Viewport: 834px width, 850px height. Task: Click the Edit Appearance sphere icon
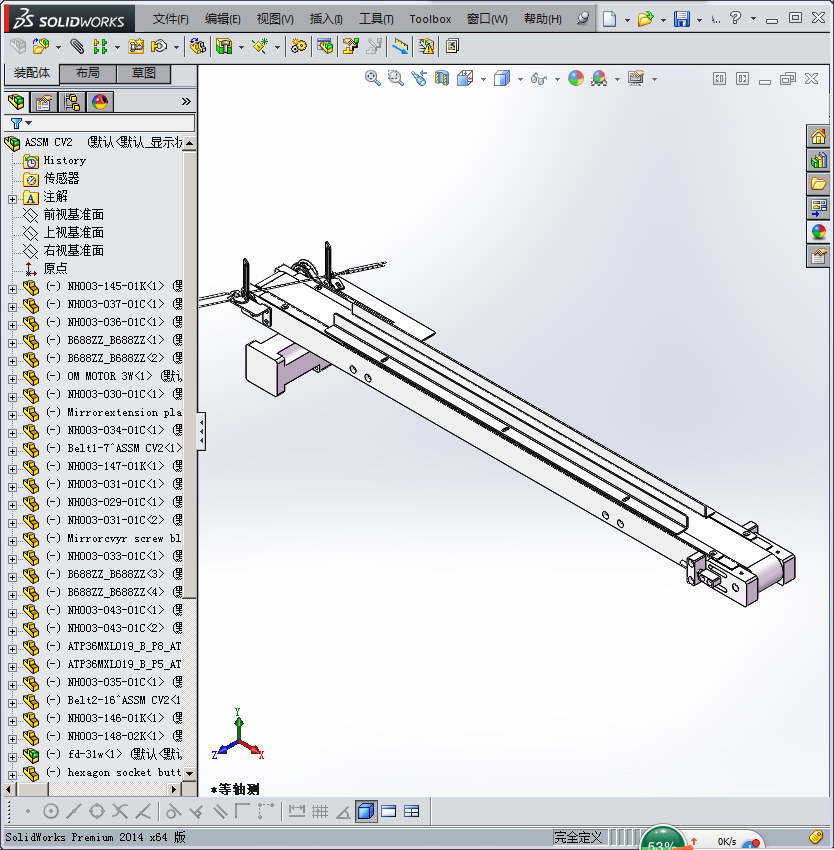pos(576,79)
